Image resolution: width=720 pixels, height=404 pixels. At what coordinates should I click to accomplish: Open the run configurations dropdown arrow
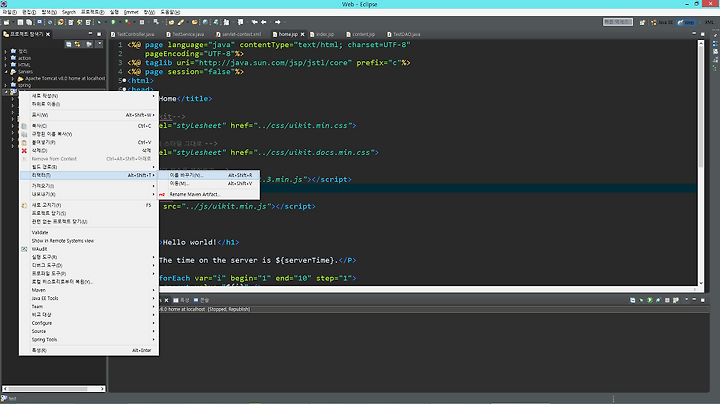point(119,22)
